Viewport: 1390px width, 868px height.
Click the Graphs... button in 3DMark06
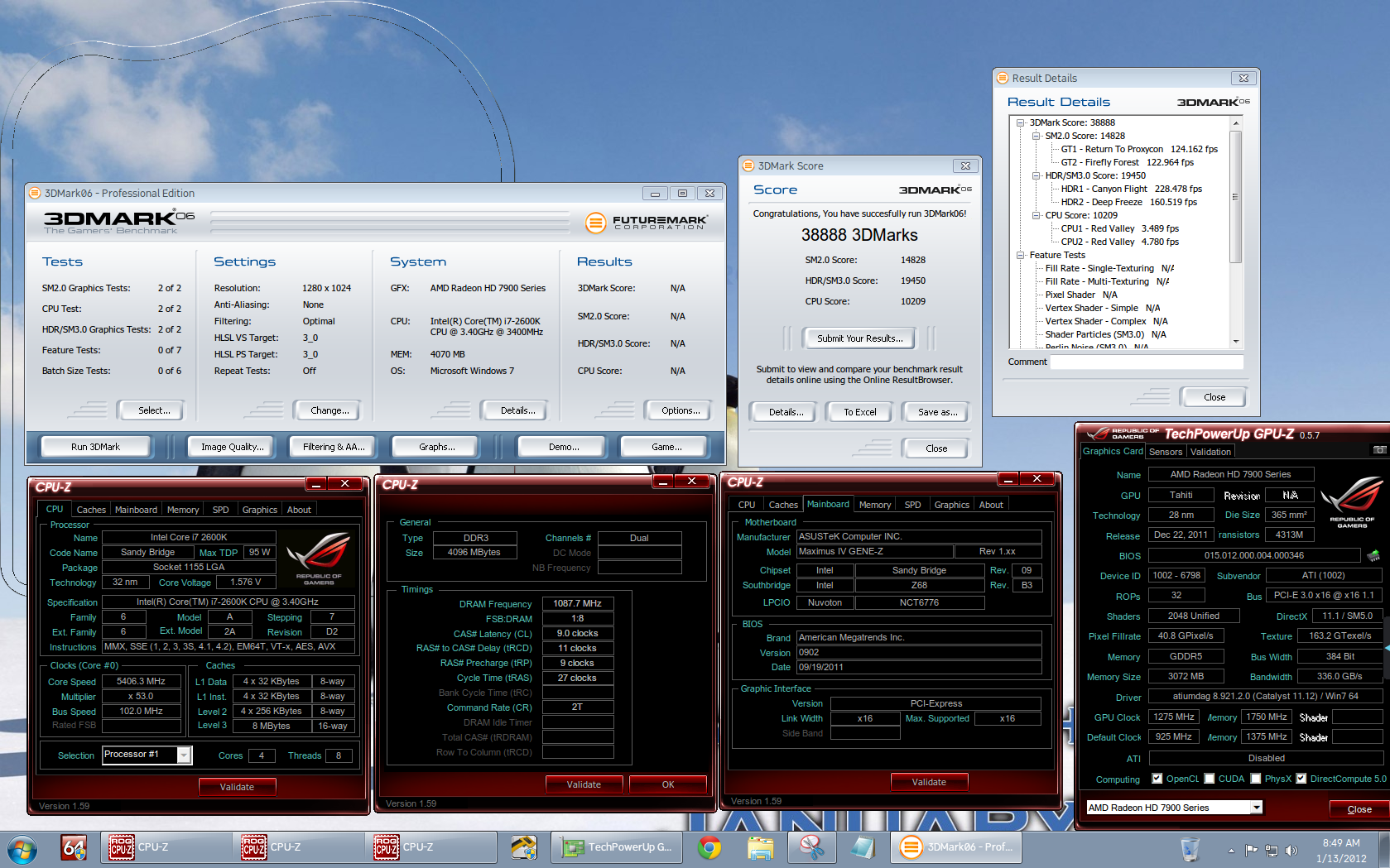click(x=436, y=447)
